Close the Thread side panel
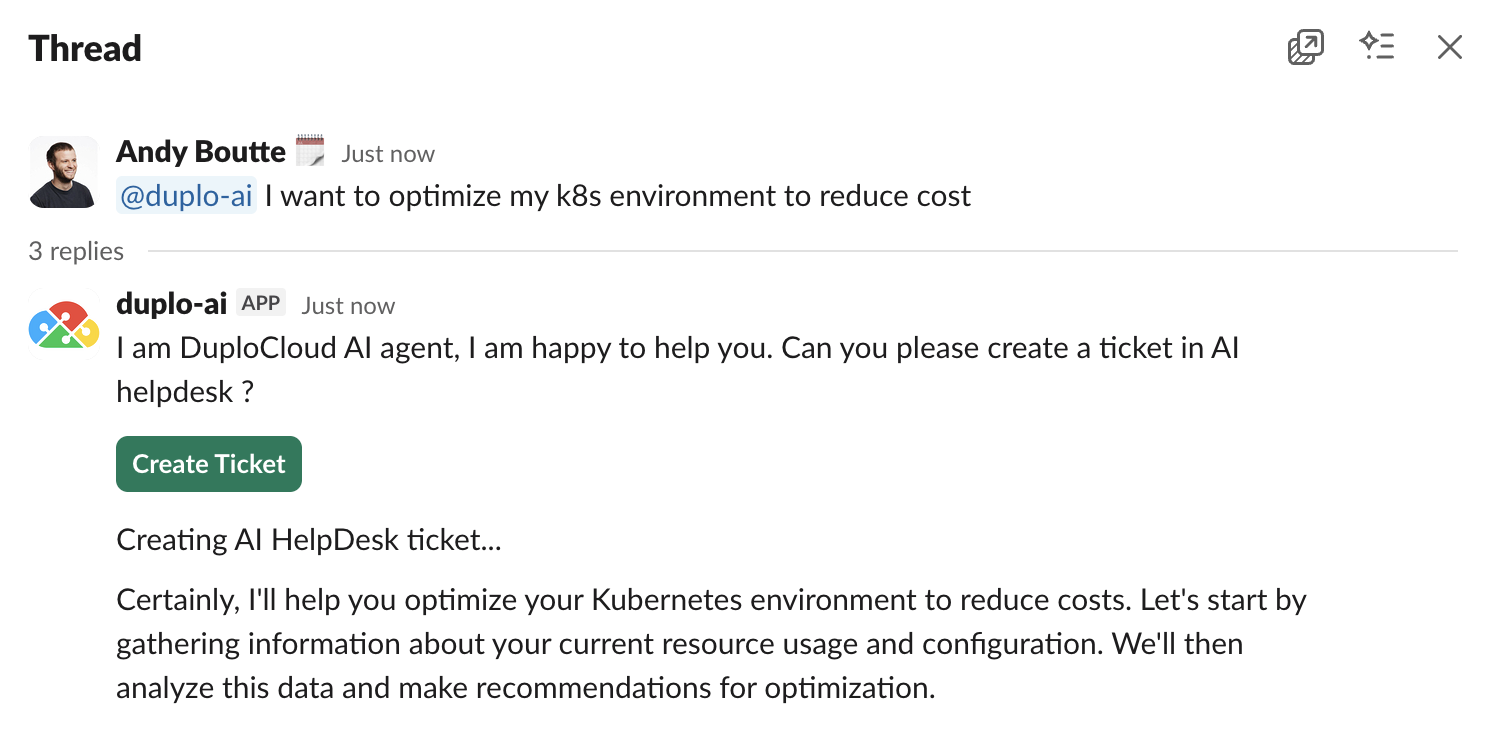Screen dimensions: 1494x730 pos(1449,46)
